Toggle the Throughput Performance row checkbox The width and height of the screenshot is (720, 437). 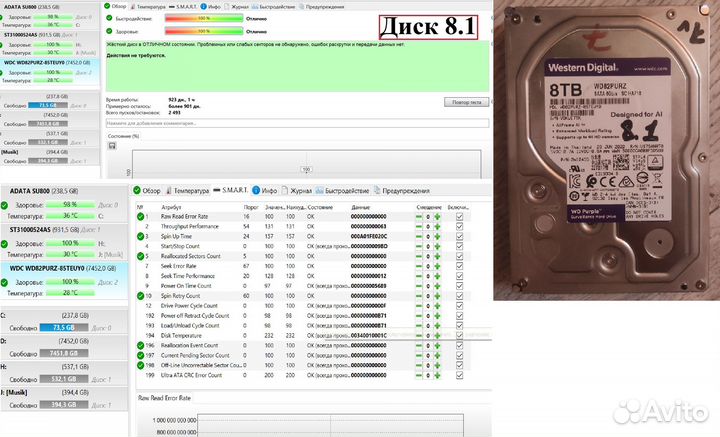(459, 227)
